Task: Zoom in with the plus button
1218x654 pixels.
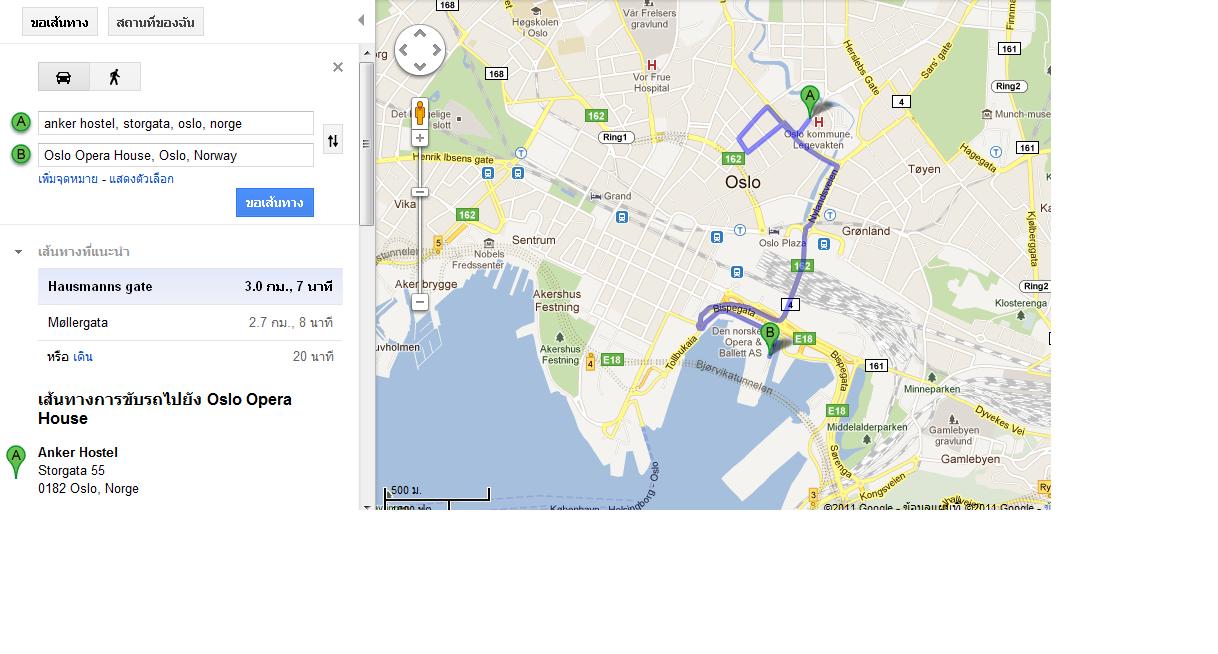Action: coord(420,138)
